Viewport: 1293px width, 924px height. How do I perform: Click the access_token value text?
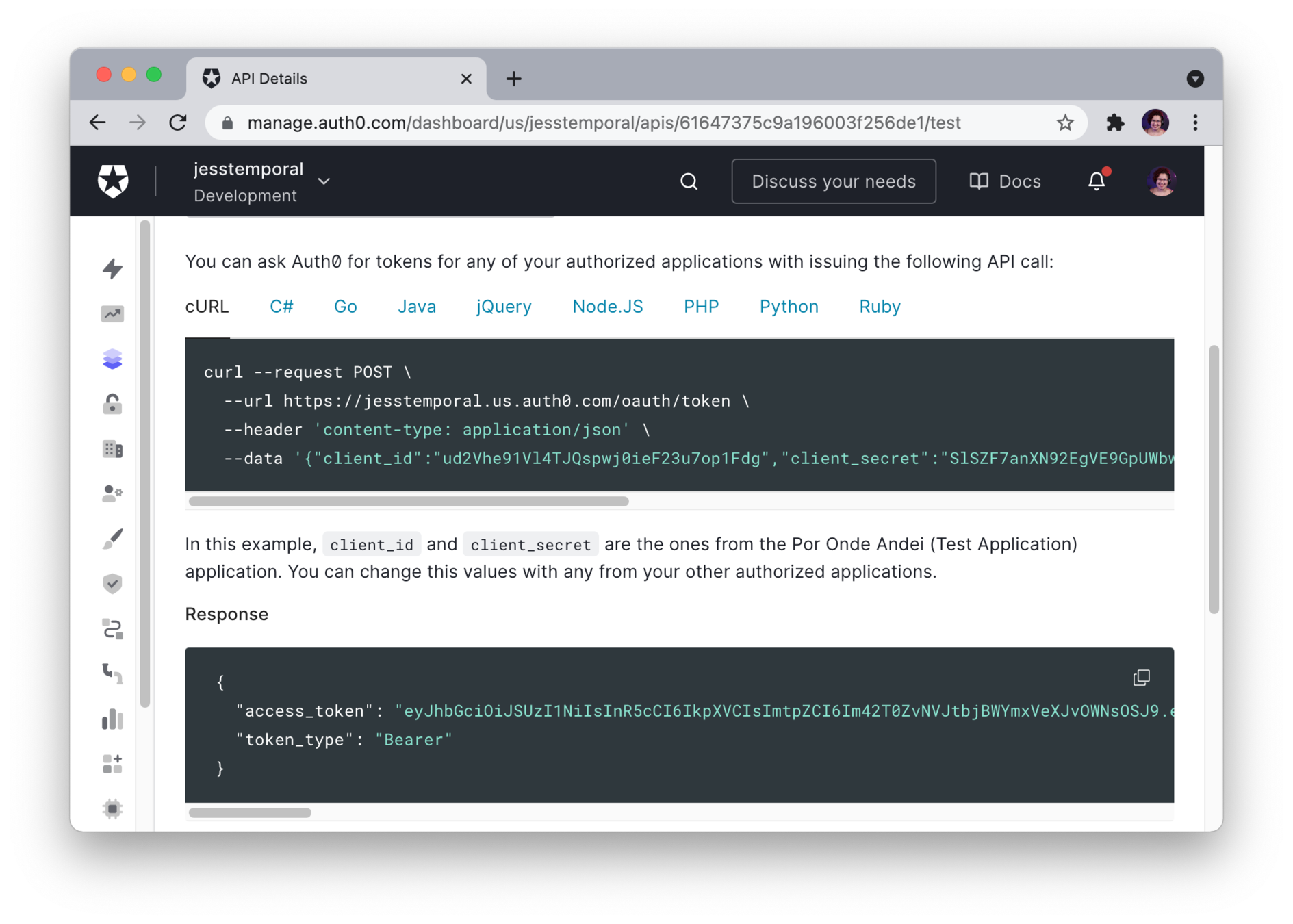coord(786,711)
